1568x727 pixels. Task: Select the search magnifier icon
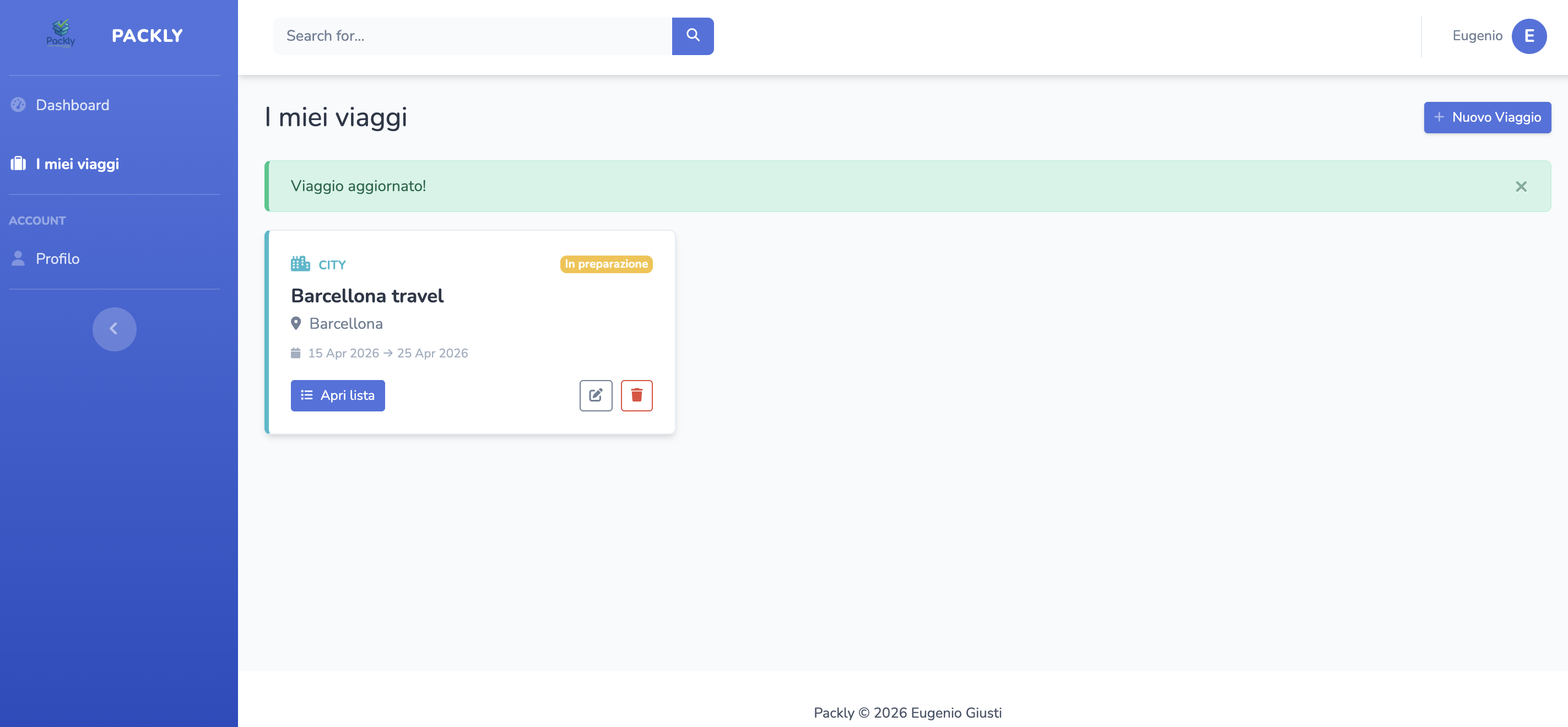point(693,36)
